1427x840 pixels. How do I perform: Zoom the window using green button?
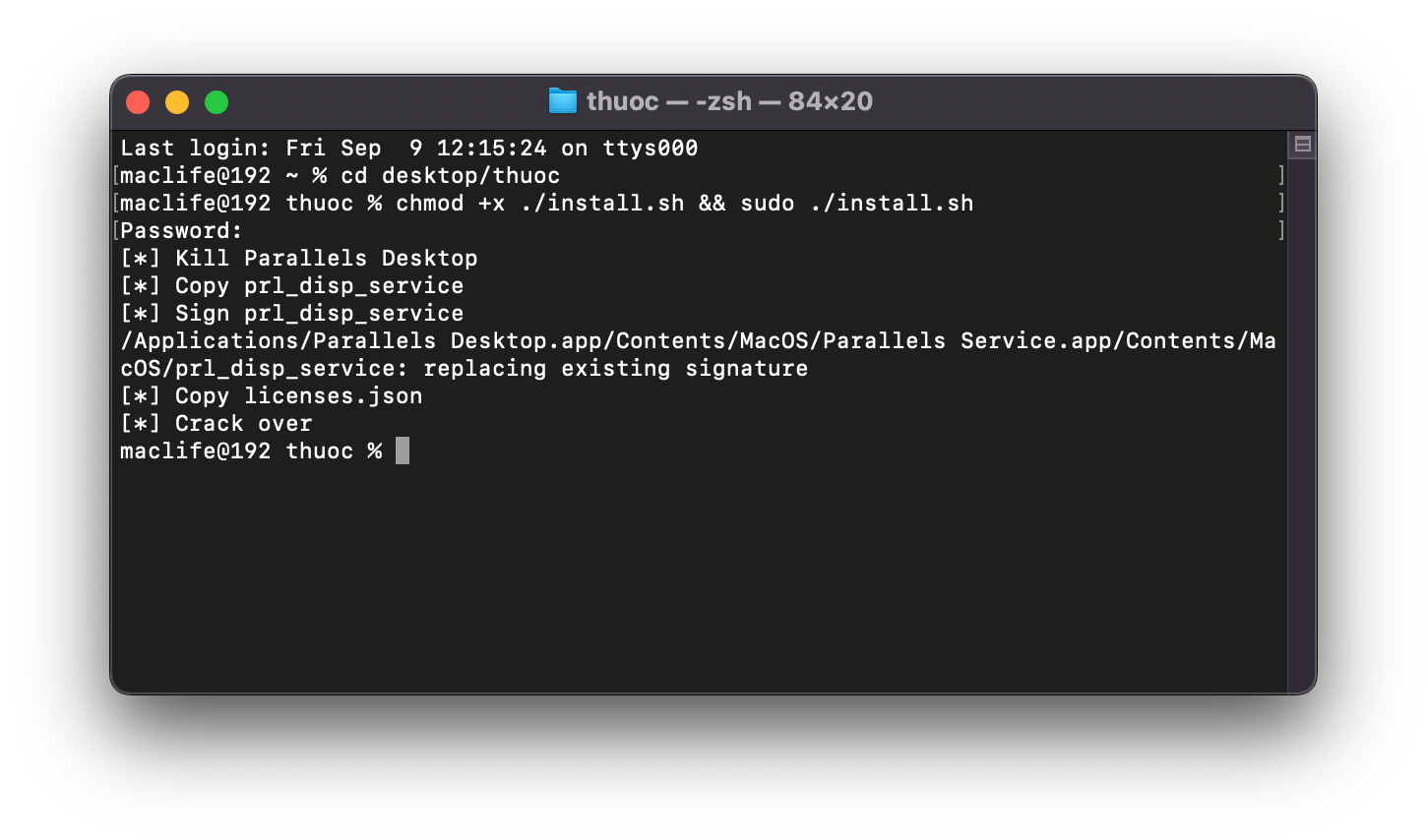click(217, 102)
